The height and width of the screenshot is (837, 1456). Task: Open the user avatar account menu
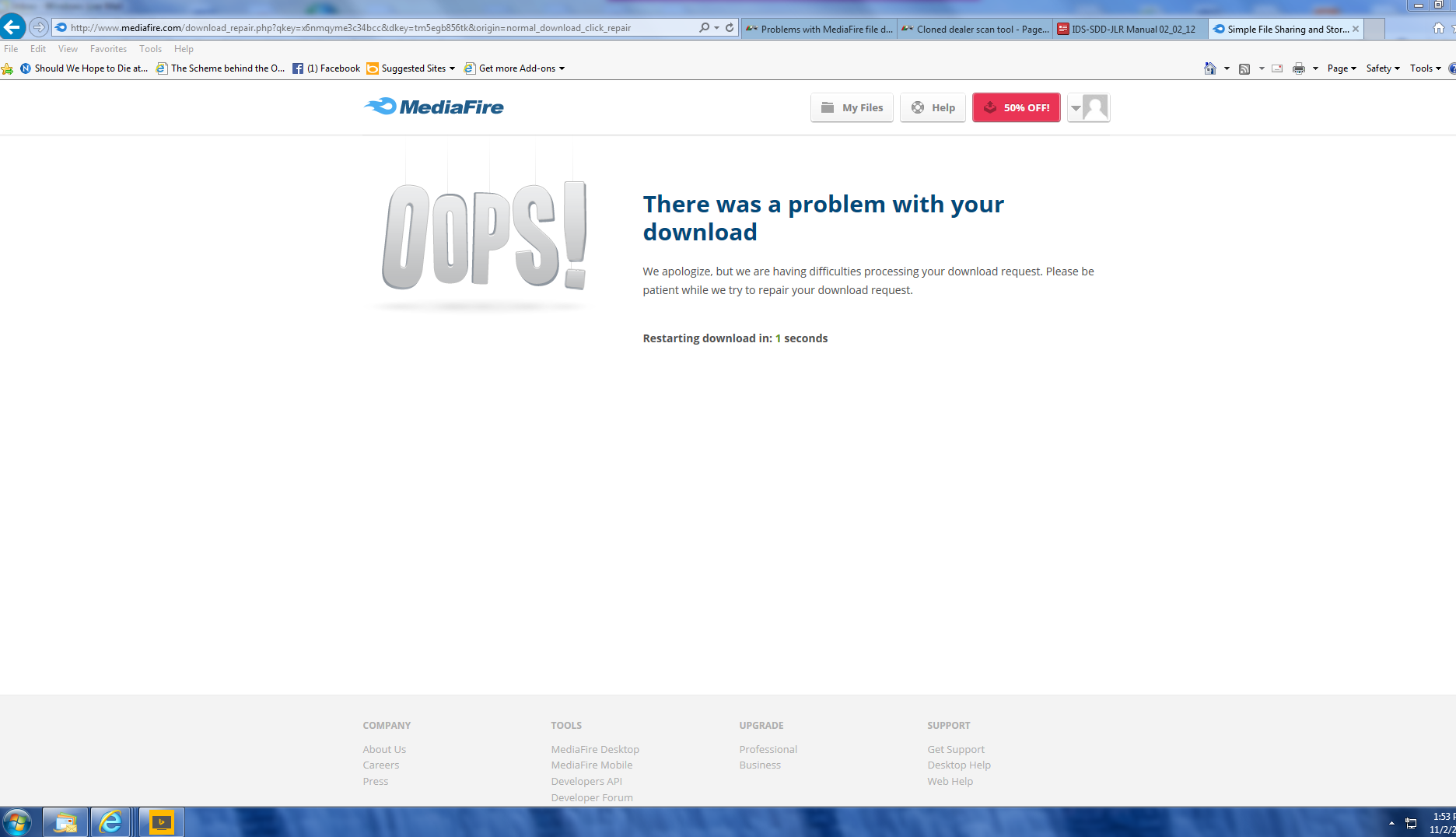pos(1088,107)
